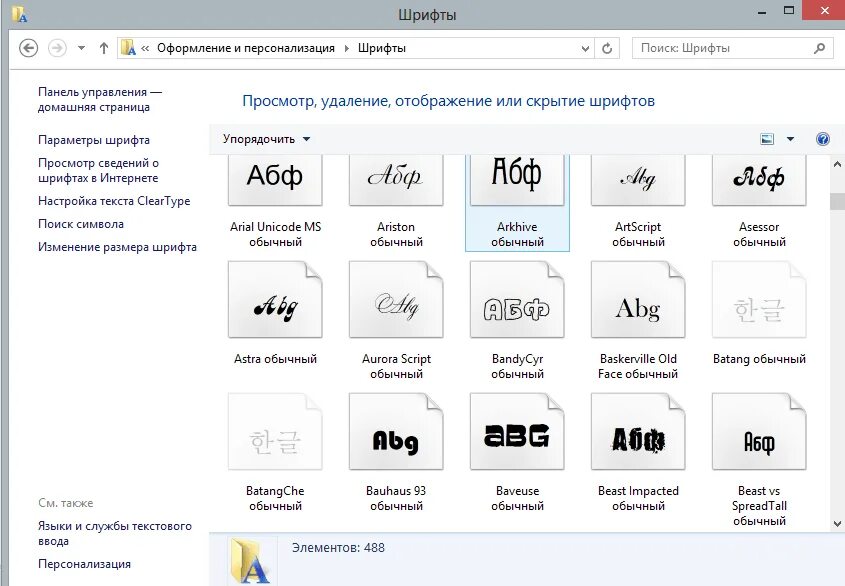845x586 pixels.
Task: Open the Упорядочить menu
Action: click(267, 139)
